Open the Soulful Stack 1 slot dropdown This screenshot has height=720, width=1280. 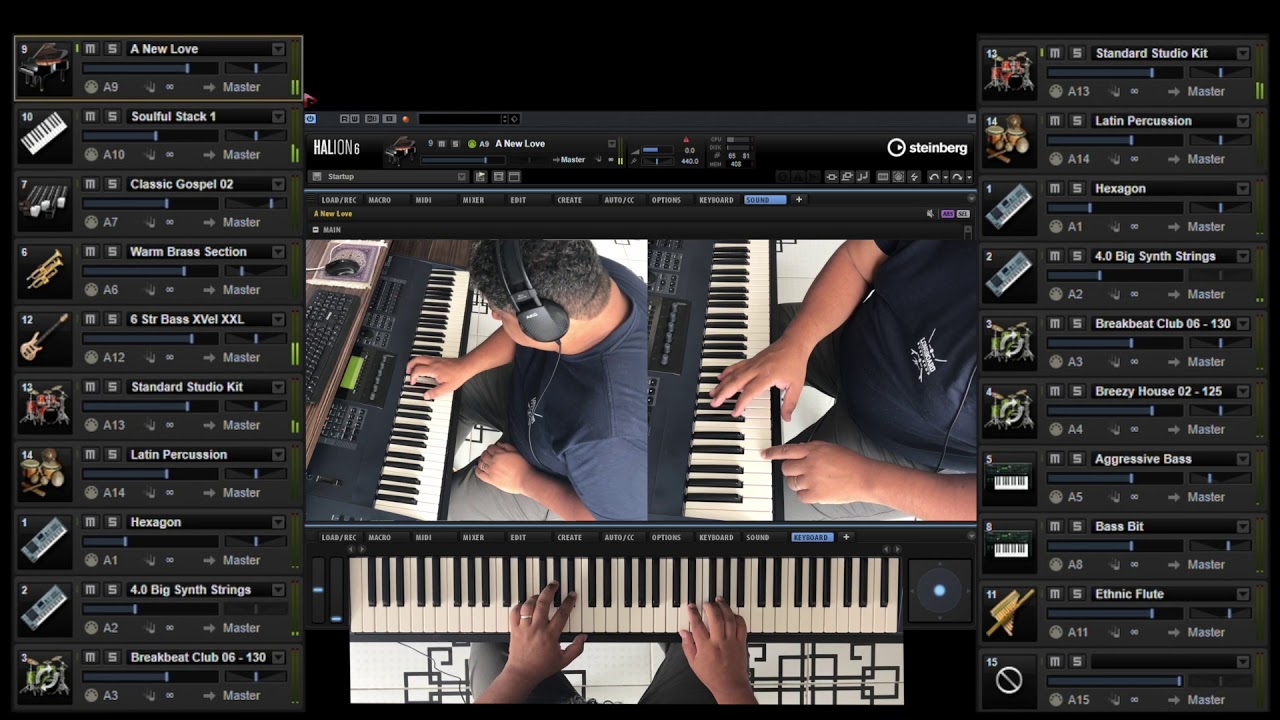coord(278,116)
